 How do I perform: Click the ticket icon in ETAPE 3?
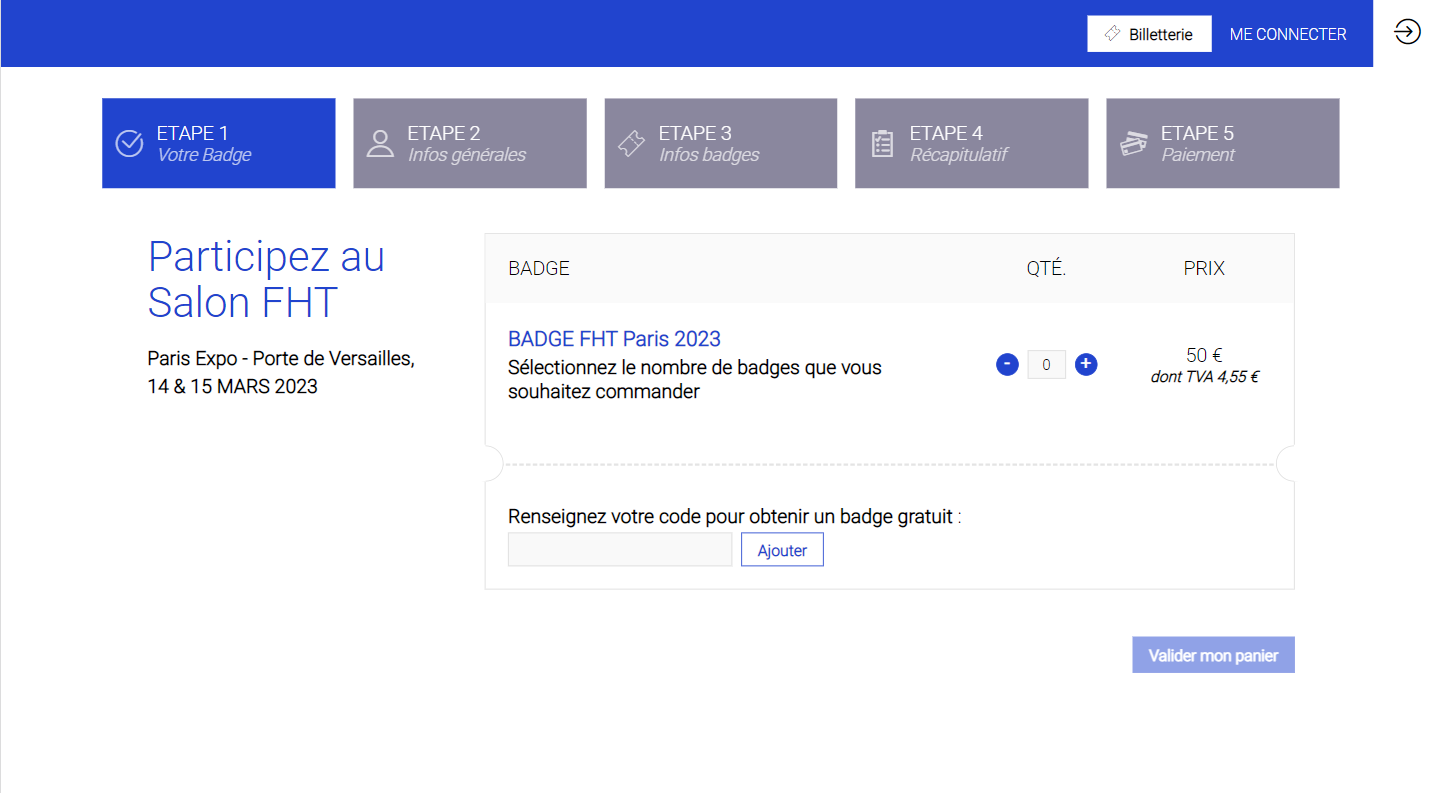click(631, 143)
